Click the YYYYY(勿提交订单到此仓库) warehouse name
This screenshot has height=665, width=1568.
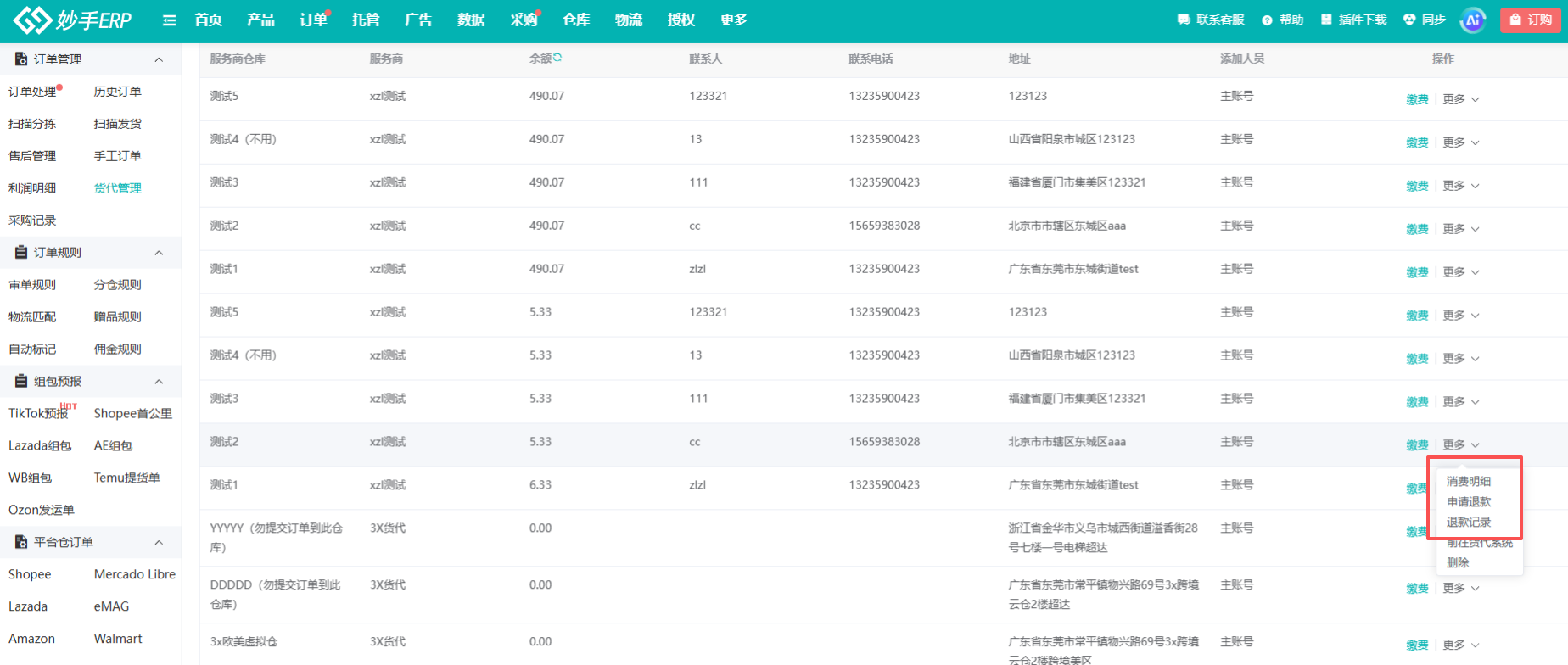(x=277, y=538)
